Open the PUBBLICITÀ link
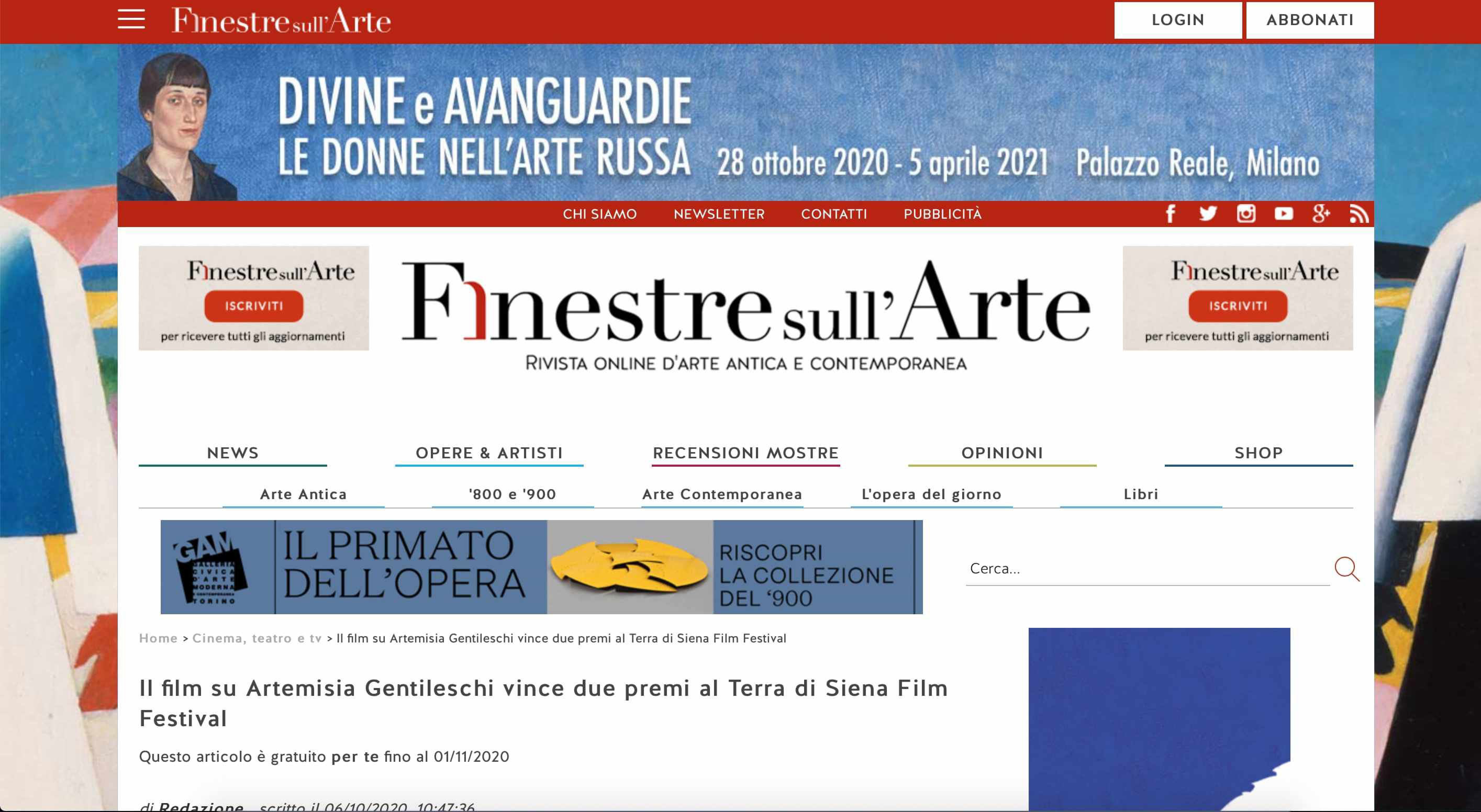 pos(942,214)
